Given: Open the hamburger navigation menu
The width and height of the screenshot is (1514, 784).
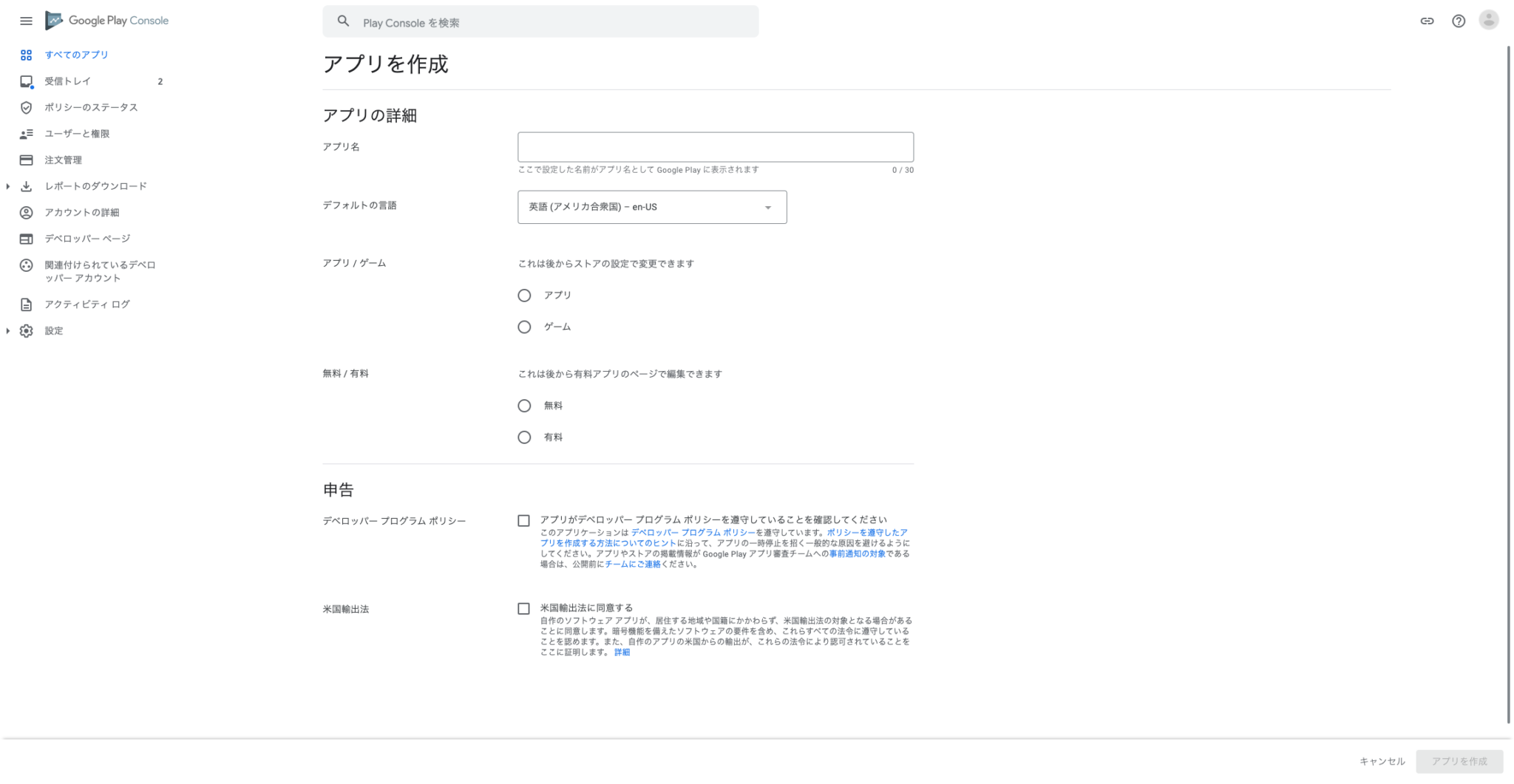Looking at the screenshot, I should pyautogui.click(x=26, y=21).
